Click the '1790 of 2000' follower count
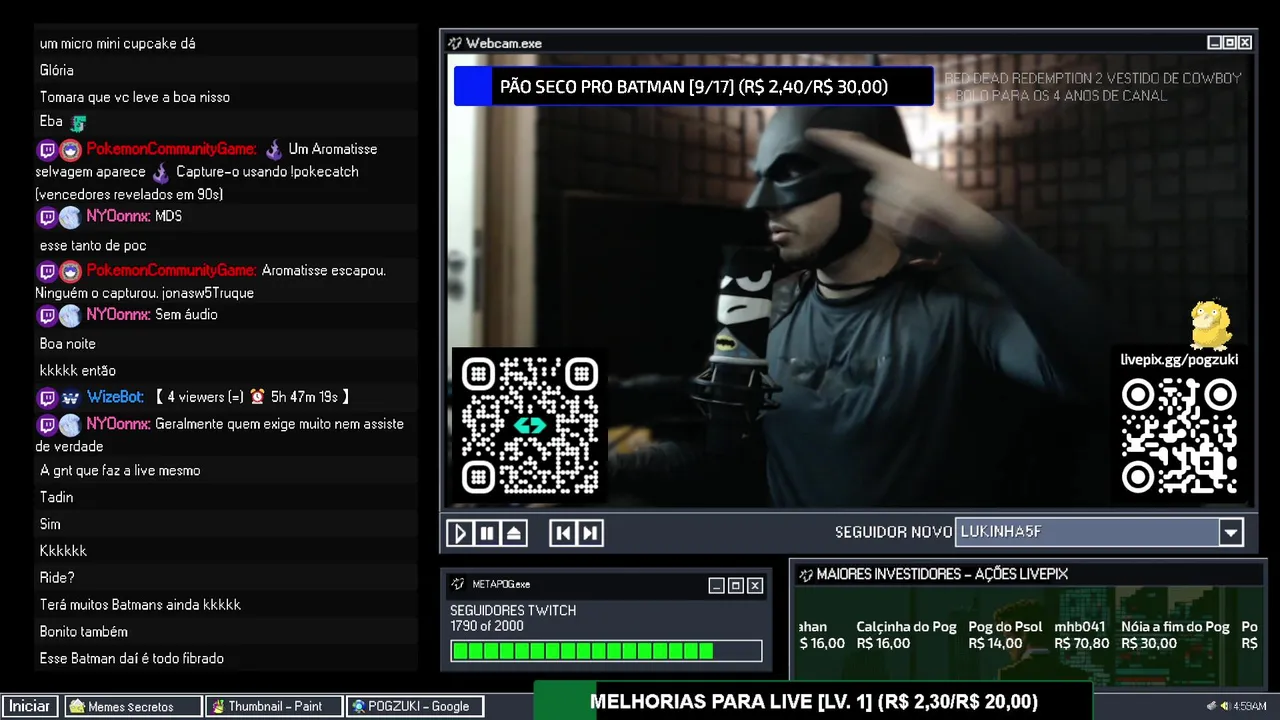The image size is (1280, 720). point(486,626)
